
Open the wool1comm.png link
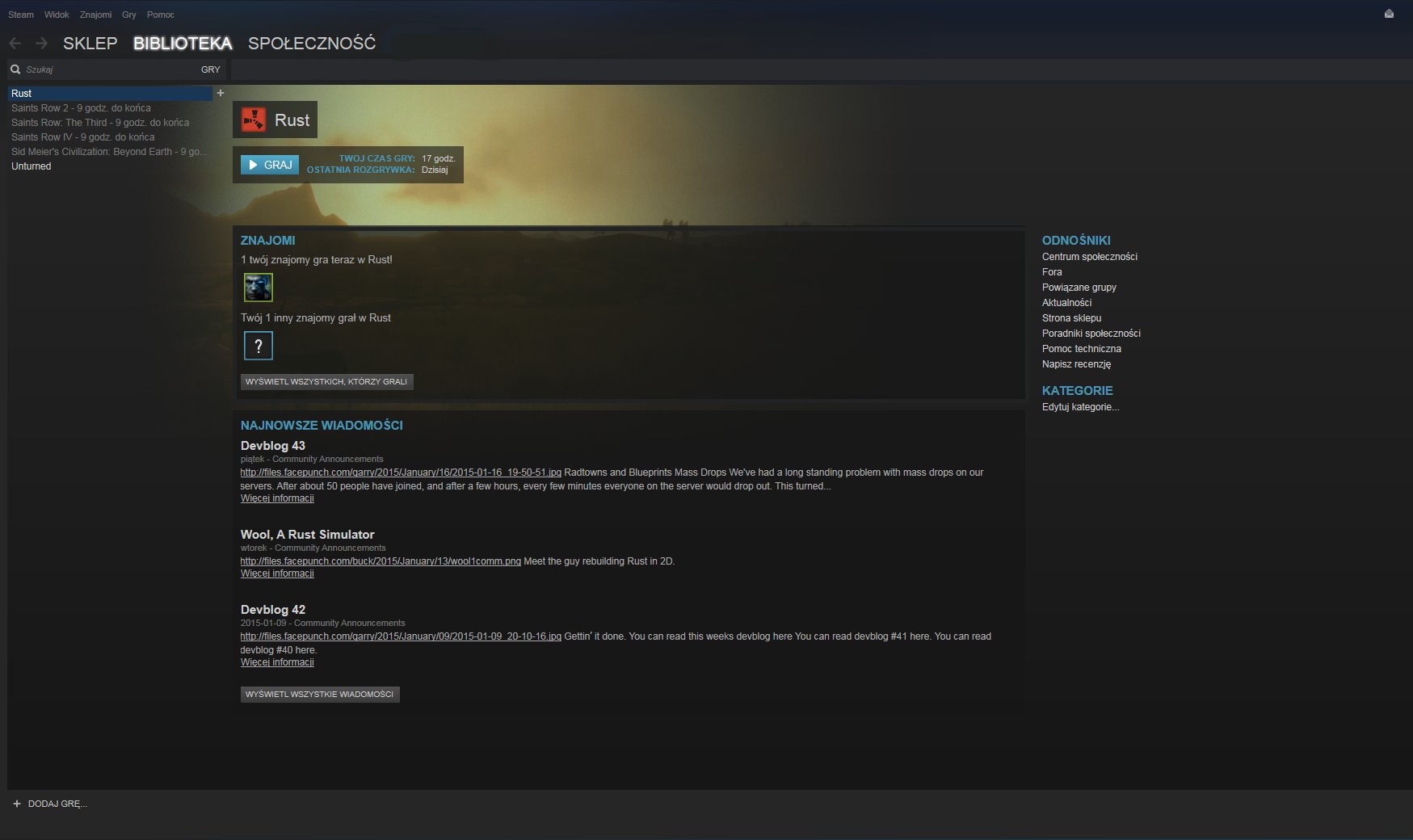[381, 561]
